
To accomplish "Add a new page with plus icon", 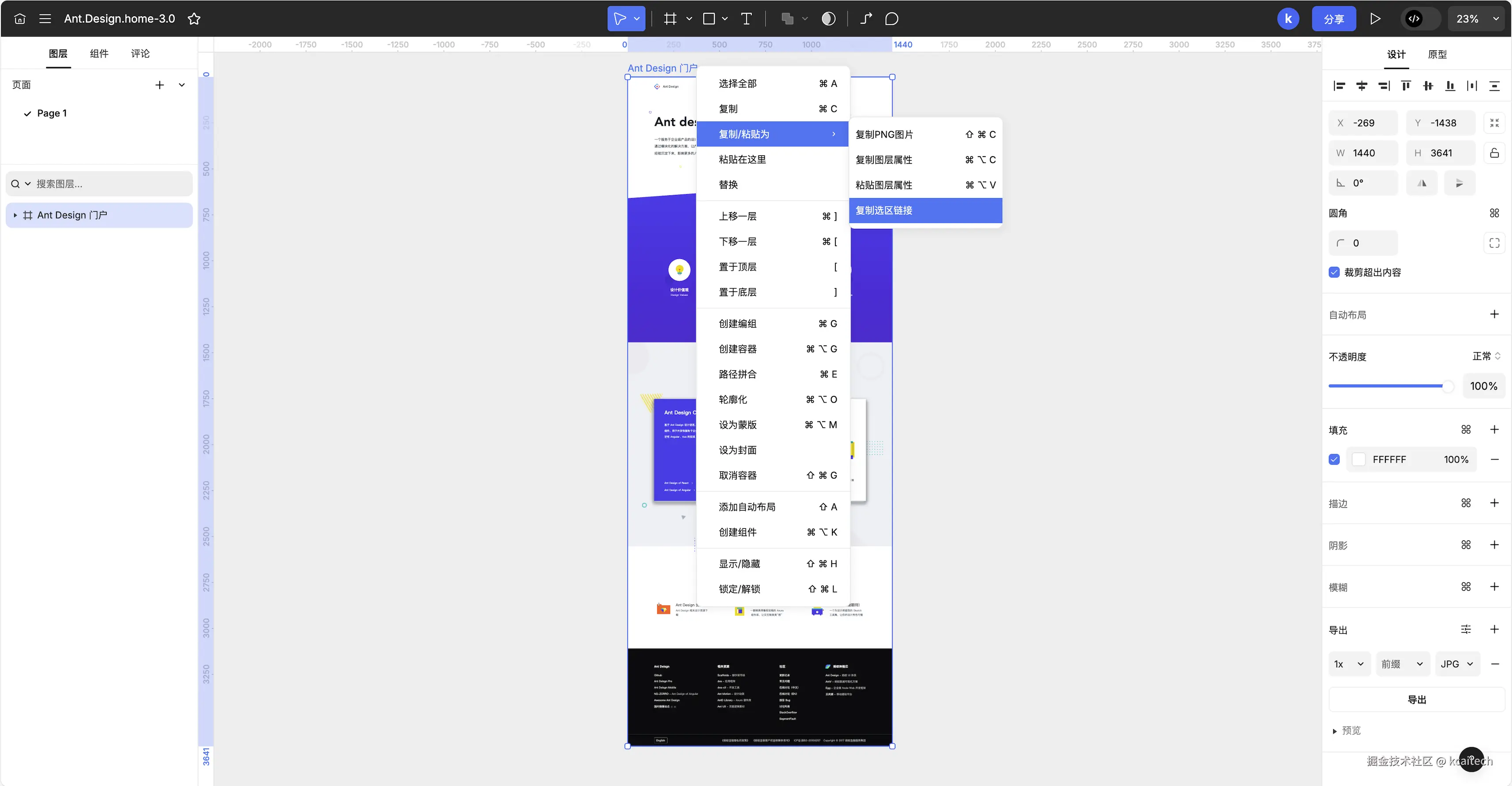I will 159,85.
